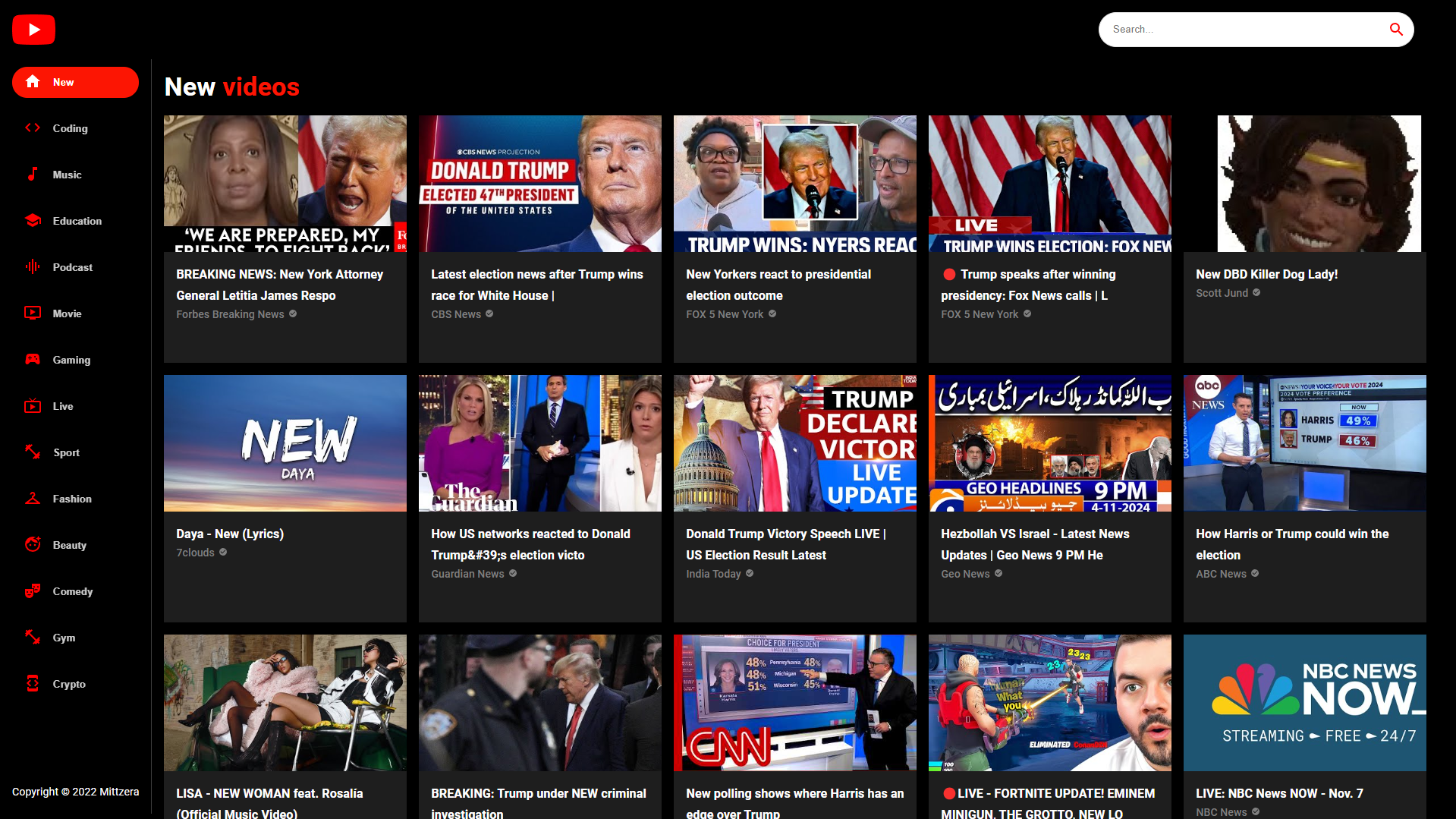Switch to the Gaming category

pyautogui.click(x=75, y=360)
